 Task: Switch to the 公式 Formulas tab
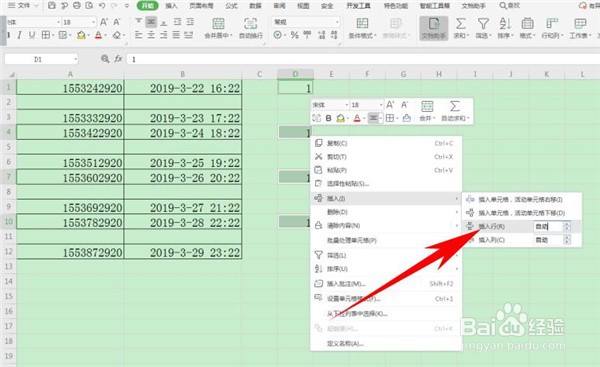pyautogui.click(x=231, y=6)
